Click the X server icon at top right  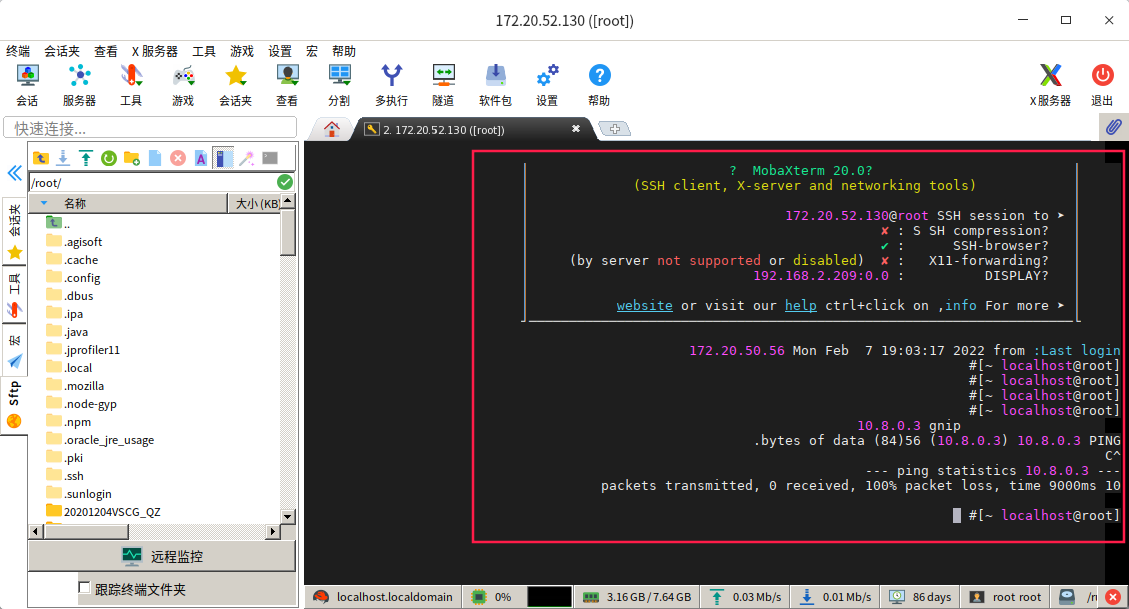pos(1050,83)
